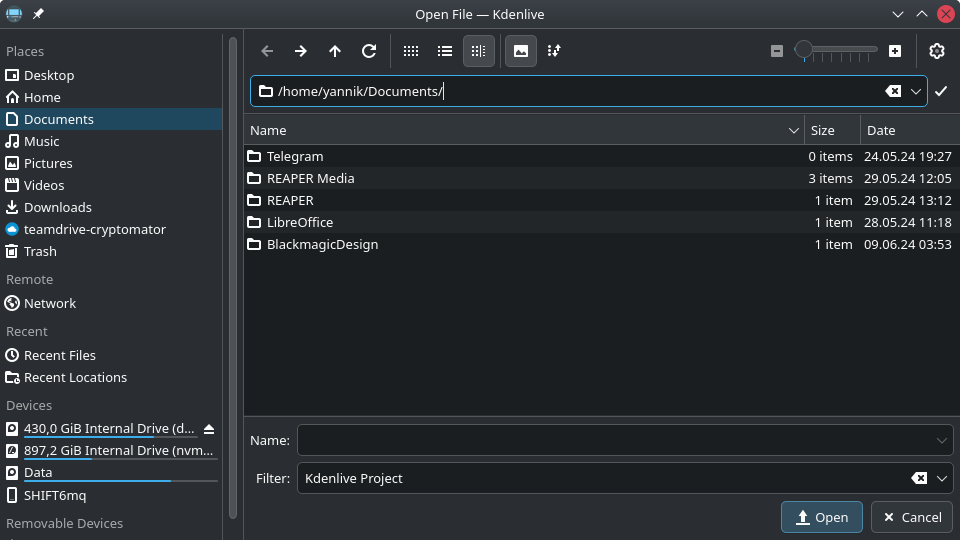Select the REAPER folder row

click(x=602, y=200)
